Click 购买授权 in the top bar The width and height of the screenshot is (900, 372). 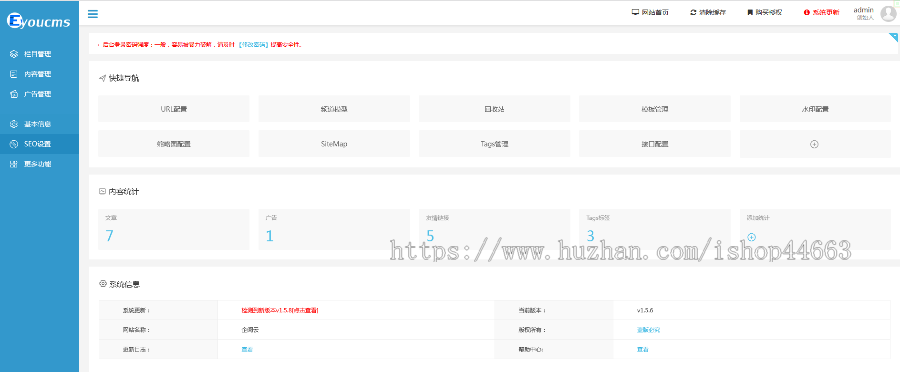coord(769,12)
